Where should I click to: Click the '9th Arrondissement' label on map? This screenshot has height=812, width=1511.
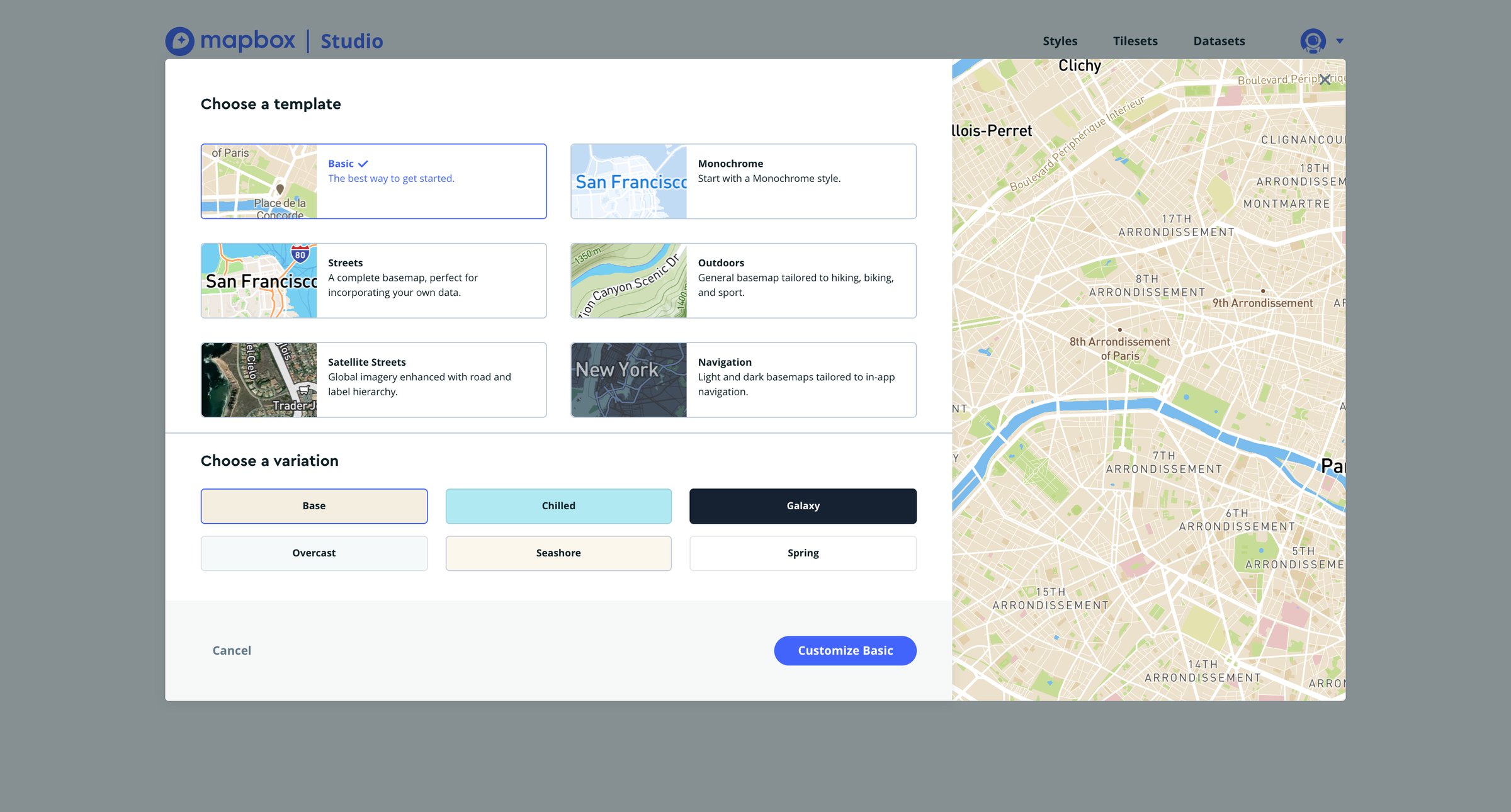(x=1262, y=303)
